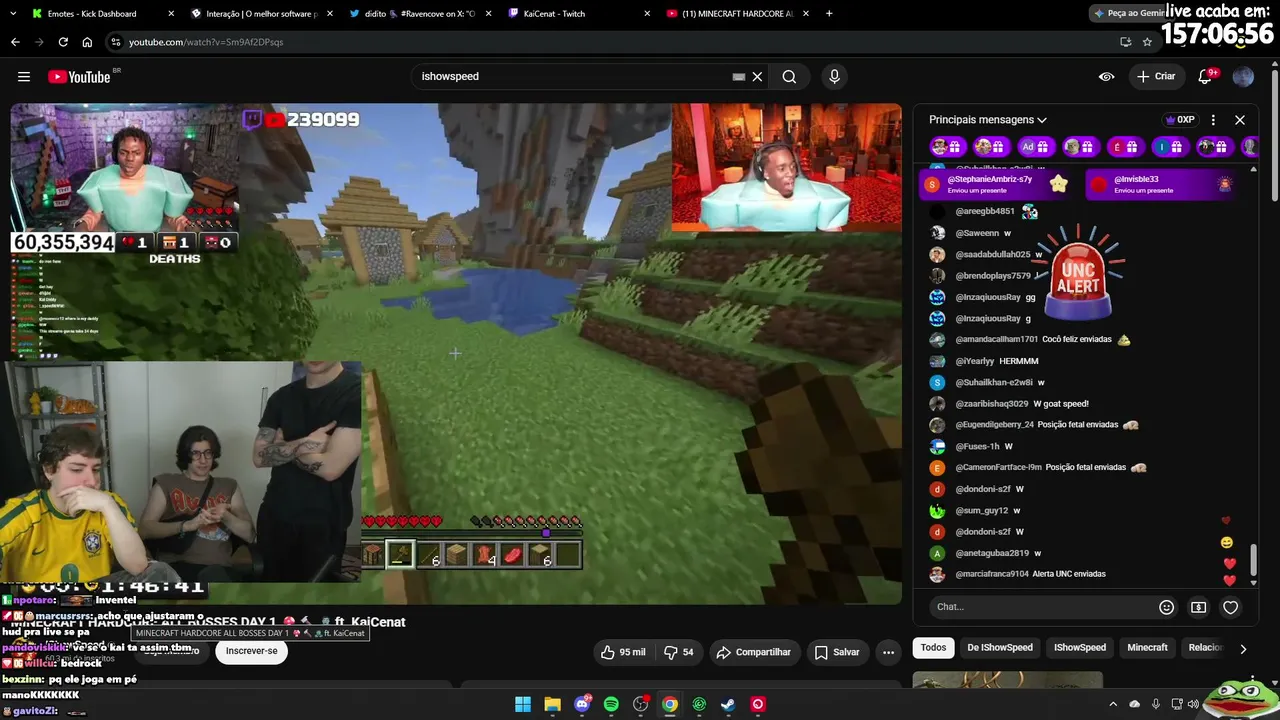Click the Ad gift chip in ticker

pos(1036,147)
